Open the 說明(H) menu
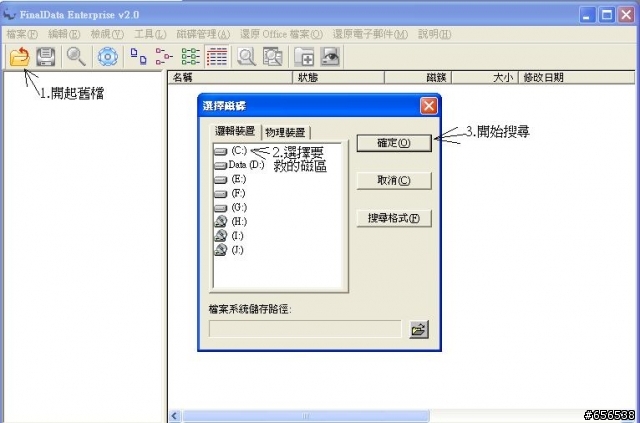 (435, 34)
